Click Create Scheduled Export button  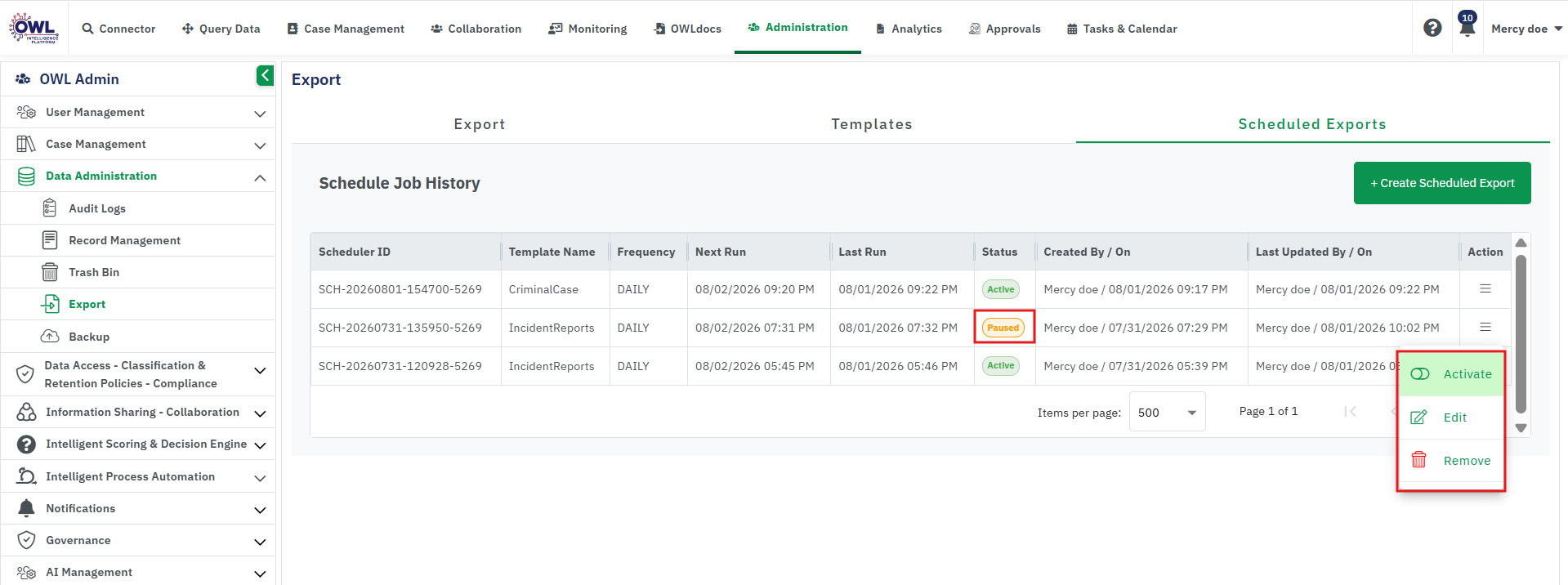pos(1442,183)
